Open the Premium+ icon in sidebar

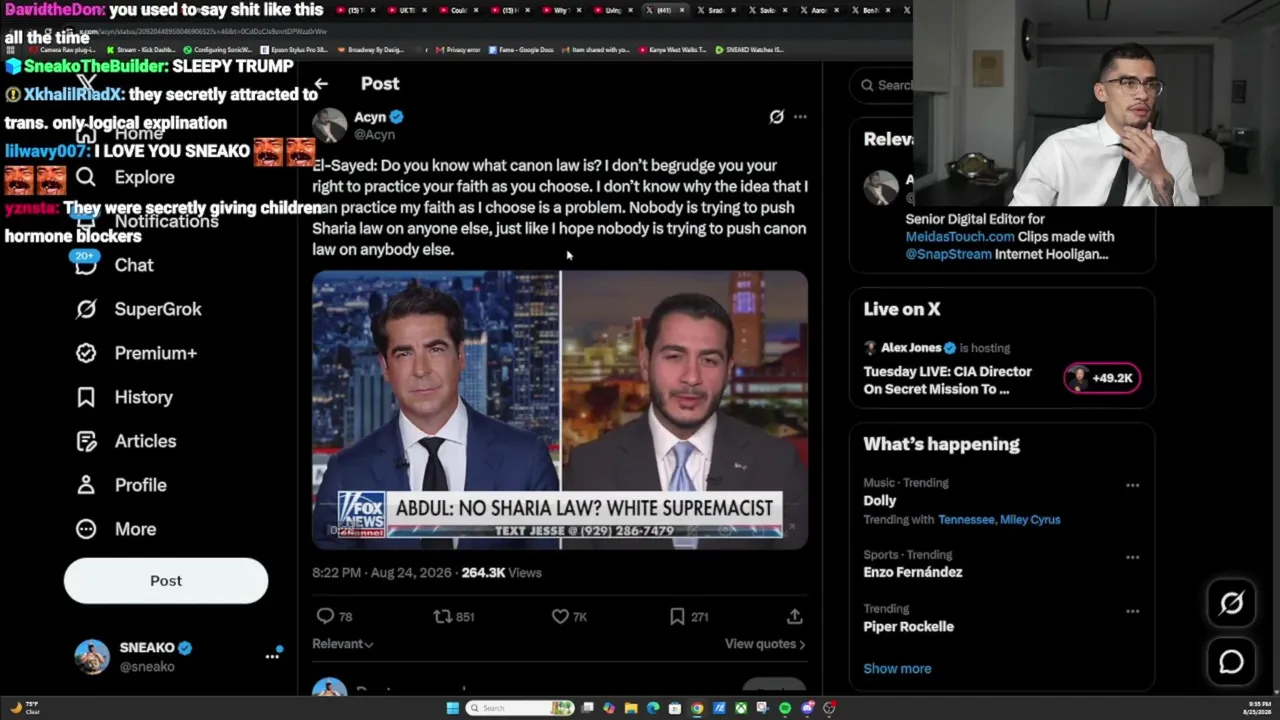tap(86, 353)
